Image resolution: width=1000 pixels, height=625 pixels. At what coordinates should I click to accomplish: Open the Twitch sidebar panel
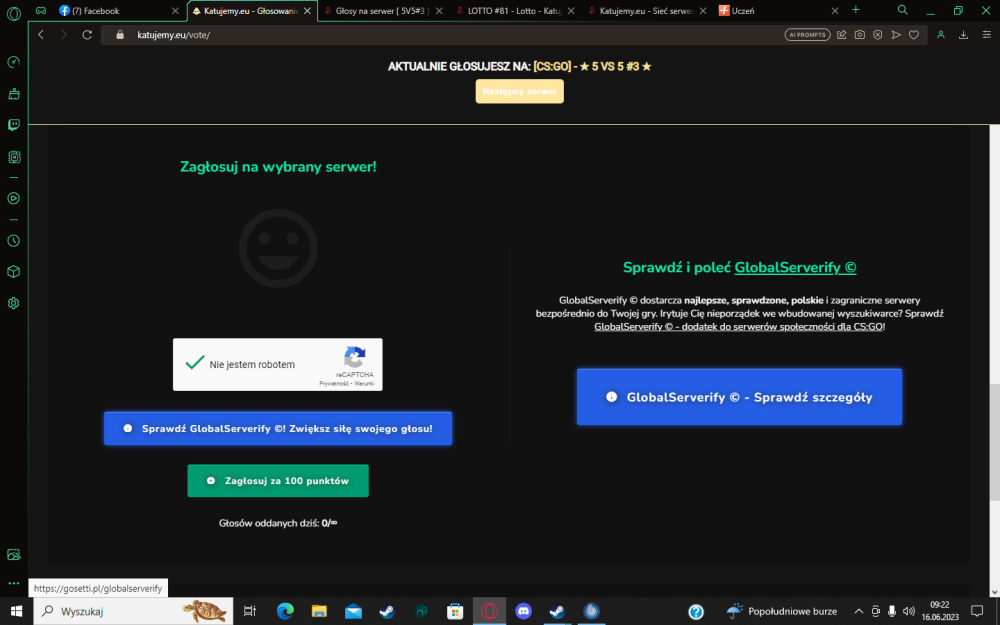tap(13, 125)
